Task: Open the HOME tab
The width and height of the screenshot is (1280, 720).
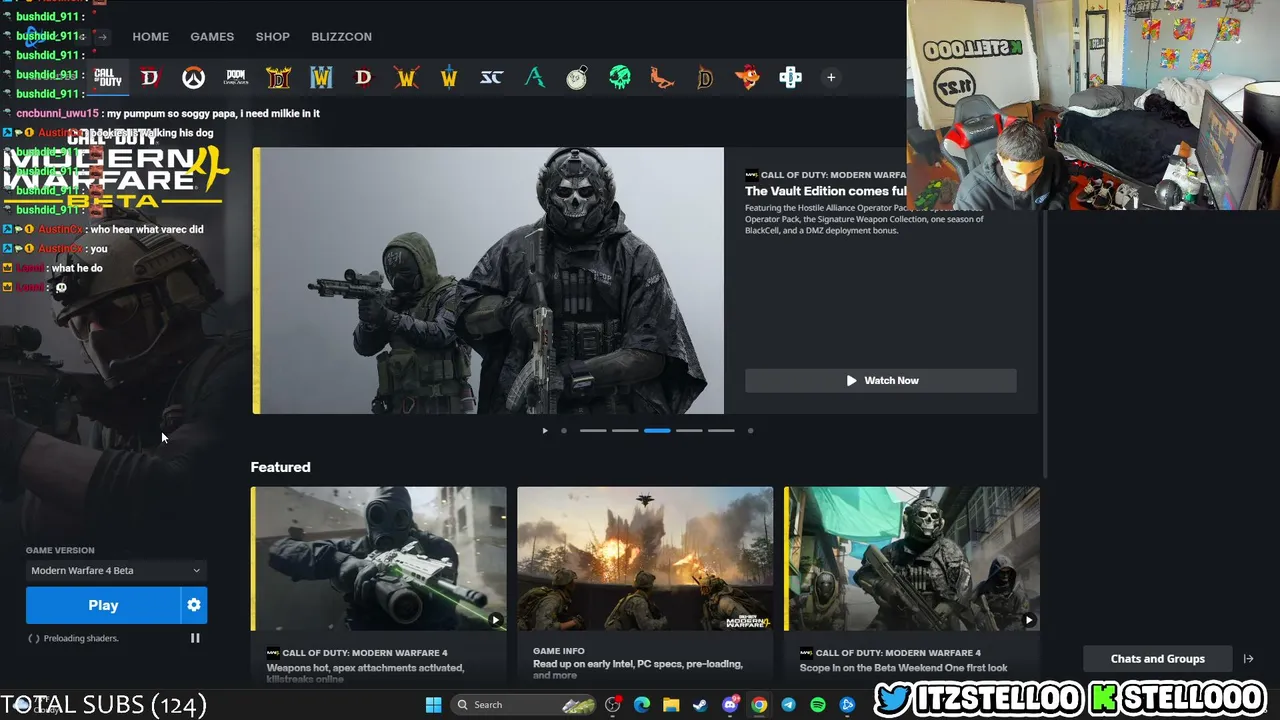Action: click(x=151, y=37)
